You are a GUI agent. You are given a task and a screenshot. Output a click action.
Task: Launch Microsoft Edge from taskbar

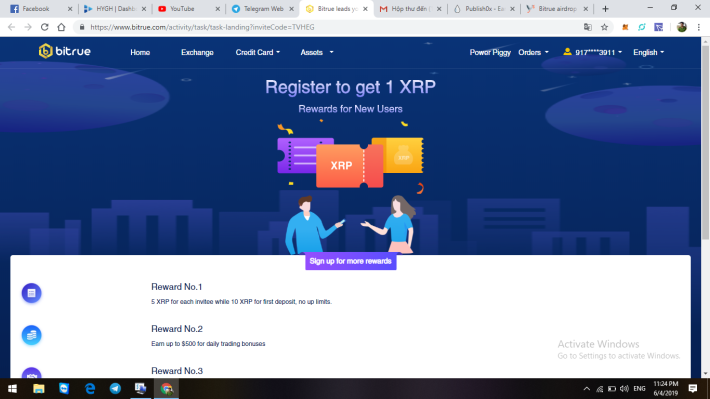pos(90,389)
